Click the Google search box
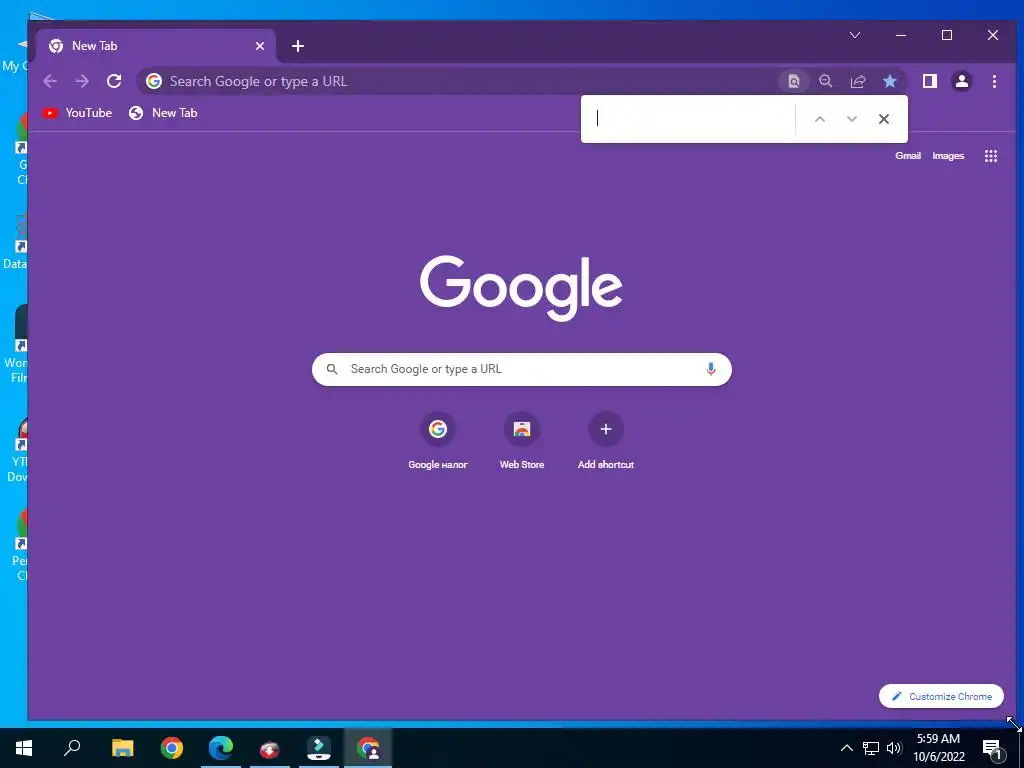The width and height of the screenshot is (1024, 768). 522,369
